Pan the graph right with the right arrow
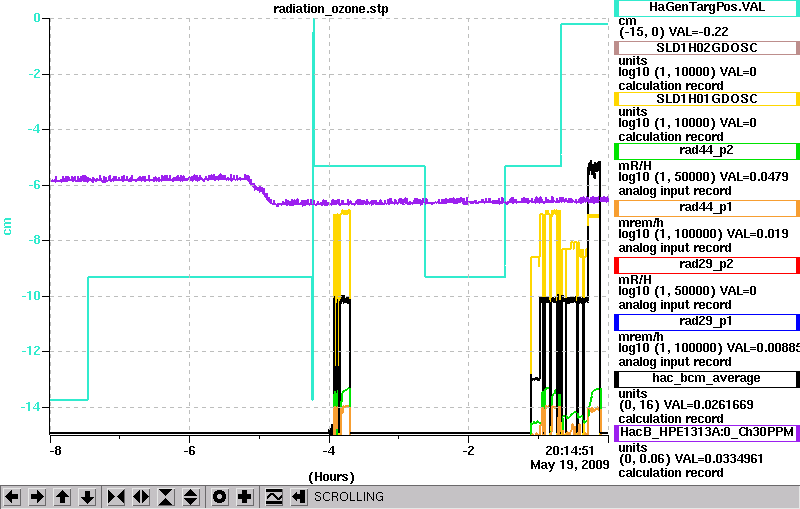800x509 pixels. [x=37, y=497]
